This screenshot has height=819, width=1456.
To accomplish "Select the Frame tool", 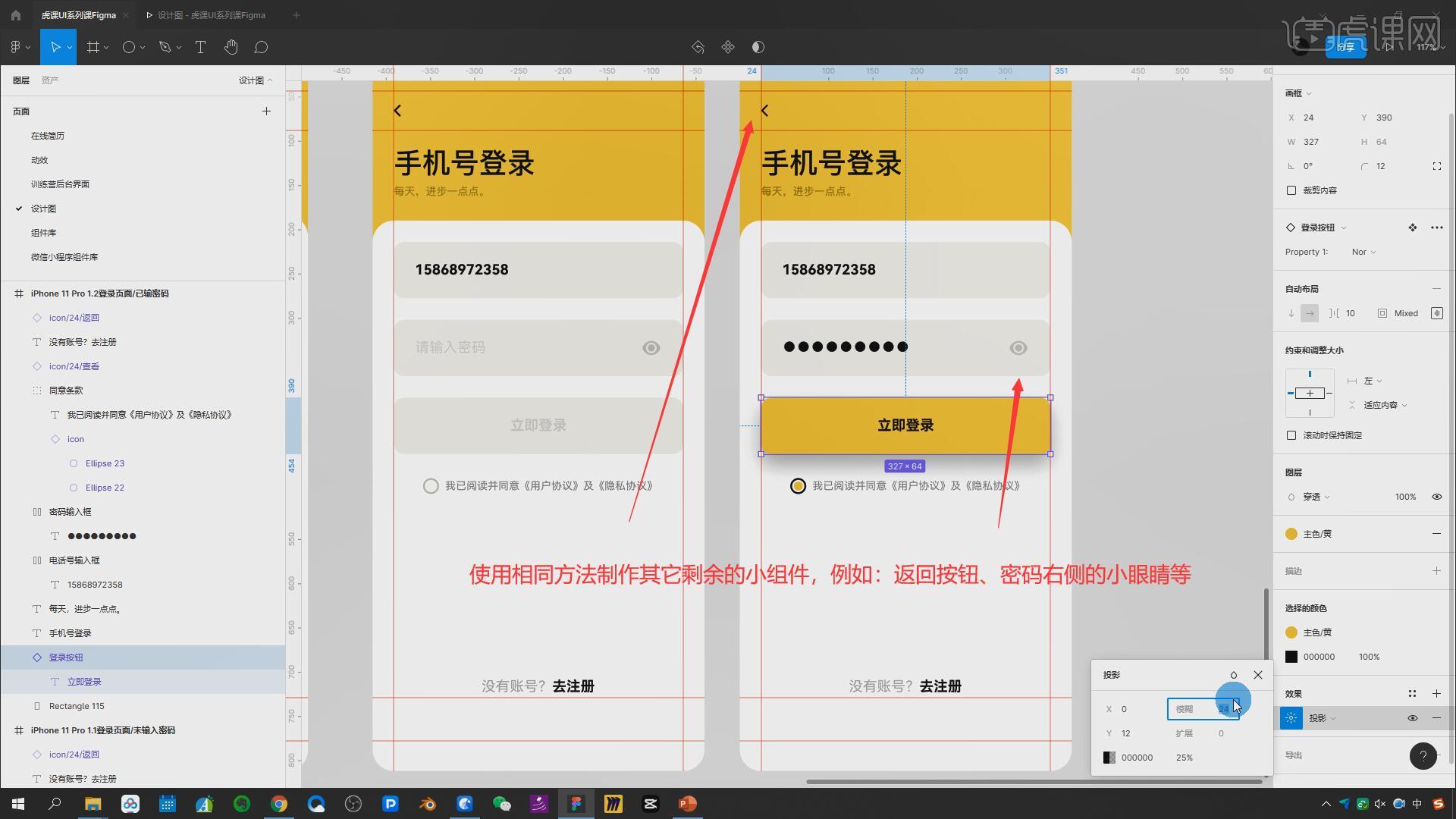I will pyautogui.click(x=93, y=47).
